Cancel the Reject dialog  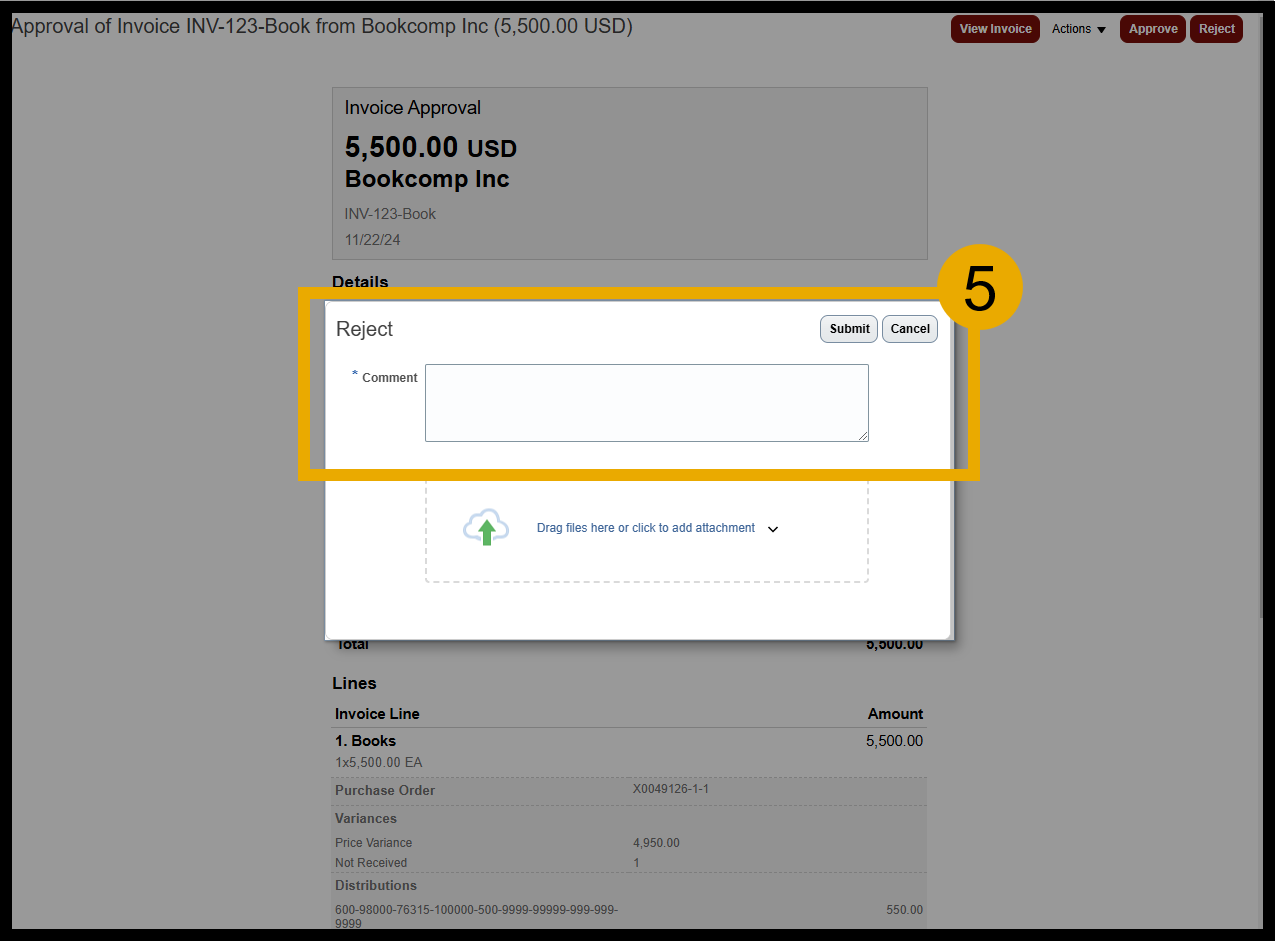pyautogui.click(x=910, y=329)
